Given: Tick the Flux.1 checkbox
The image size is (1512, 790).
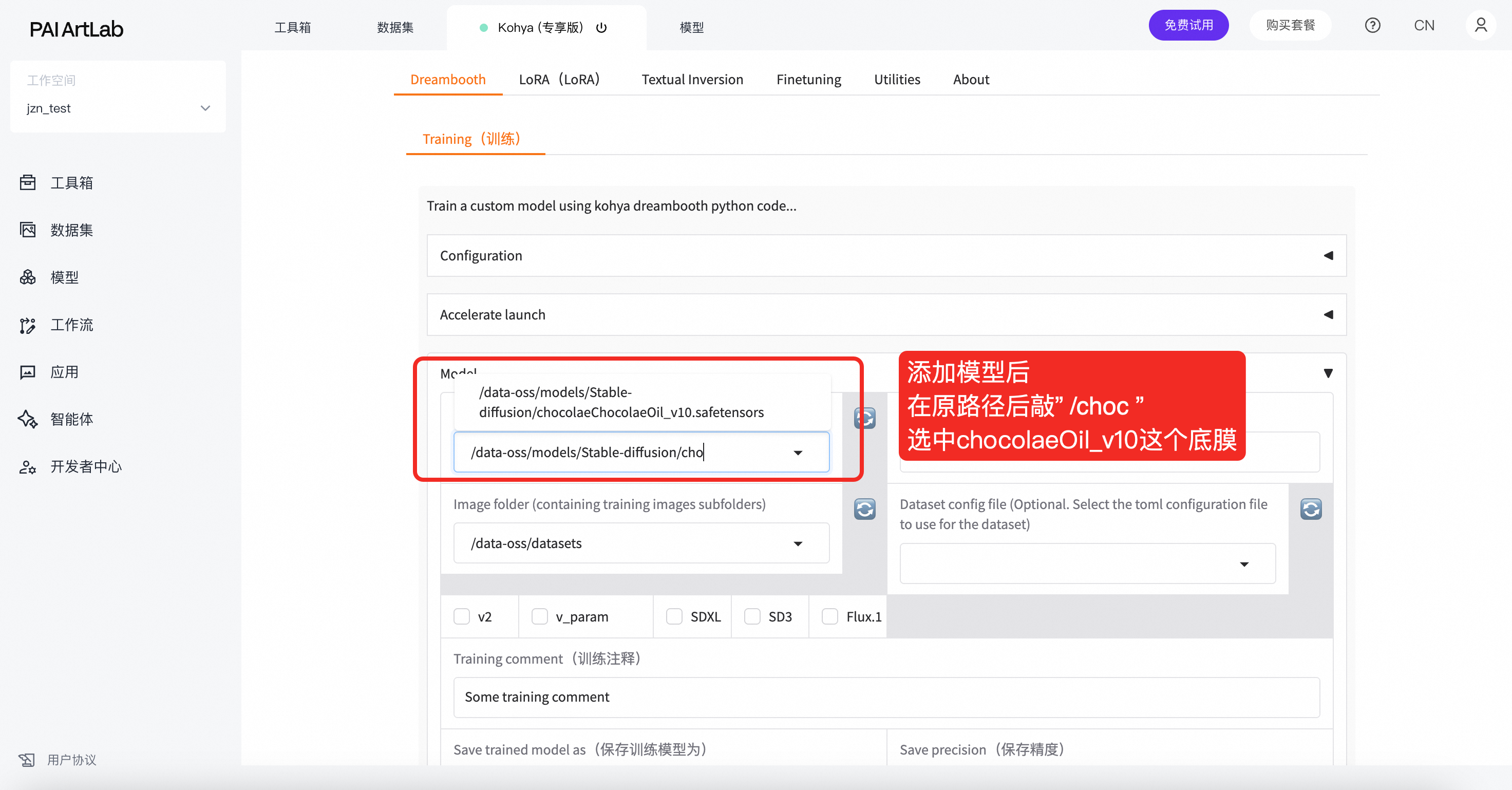Looking at the screenshot, I should pyautogui.click(x=829, y=616).
